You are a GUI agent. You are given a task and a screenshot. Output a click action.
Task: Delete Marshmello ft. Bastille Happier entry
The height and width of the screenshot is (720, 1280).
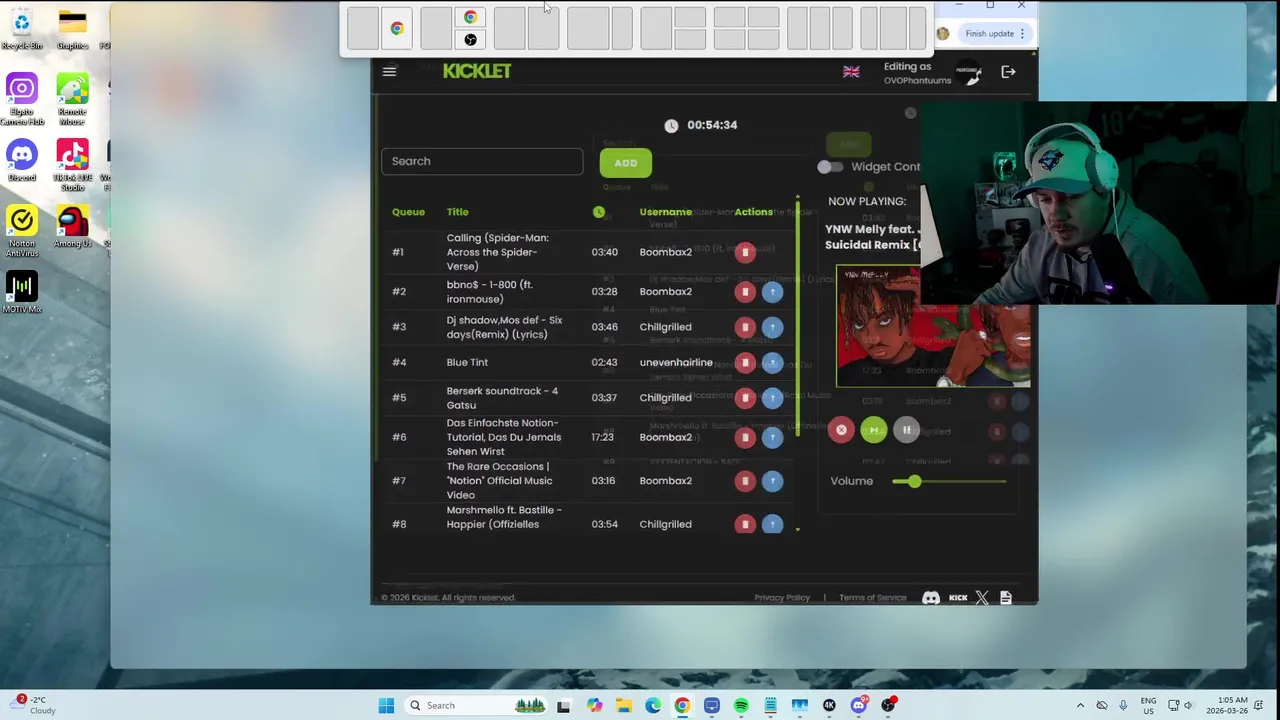(745, 524)
